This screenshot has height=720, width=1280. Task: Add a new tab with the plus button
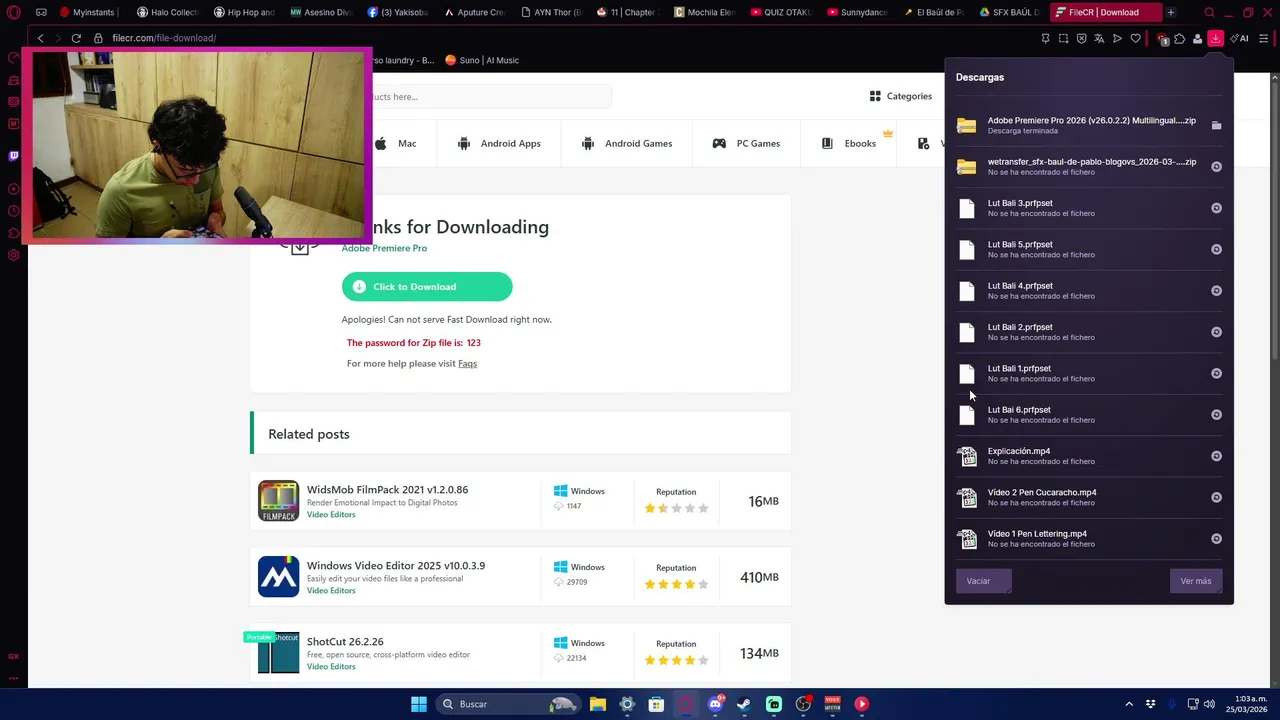coord(1170,13)
